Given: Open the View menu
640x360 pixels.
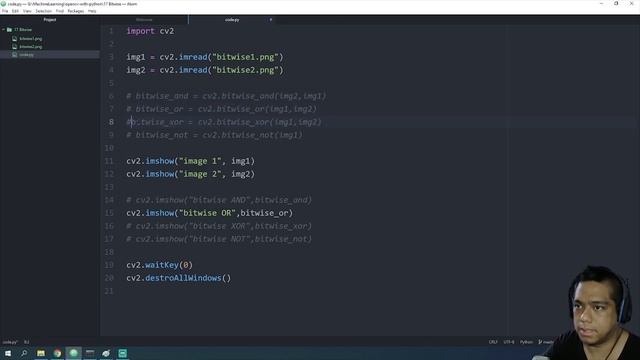Looking at the screenshot, I should [x=27, y=11].
